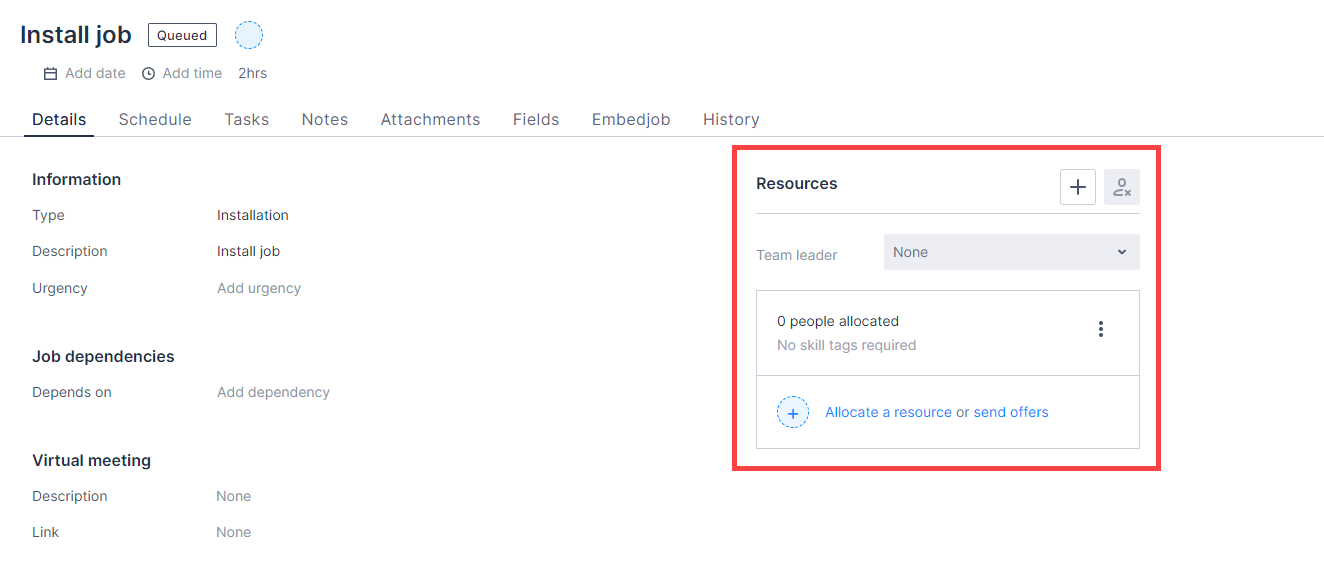Click the send offers link

(x=1011, y=412)
